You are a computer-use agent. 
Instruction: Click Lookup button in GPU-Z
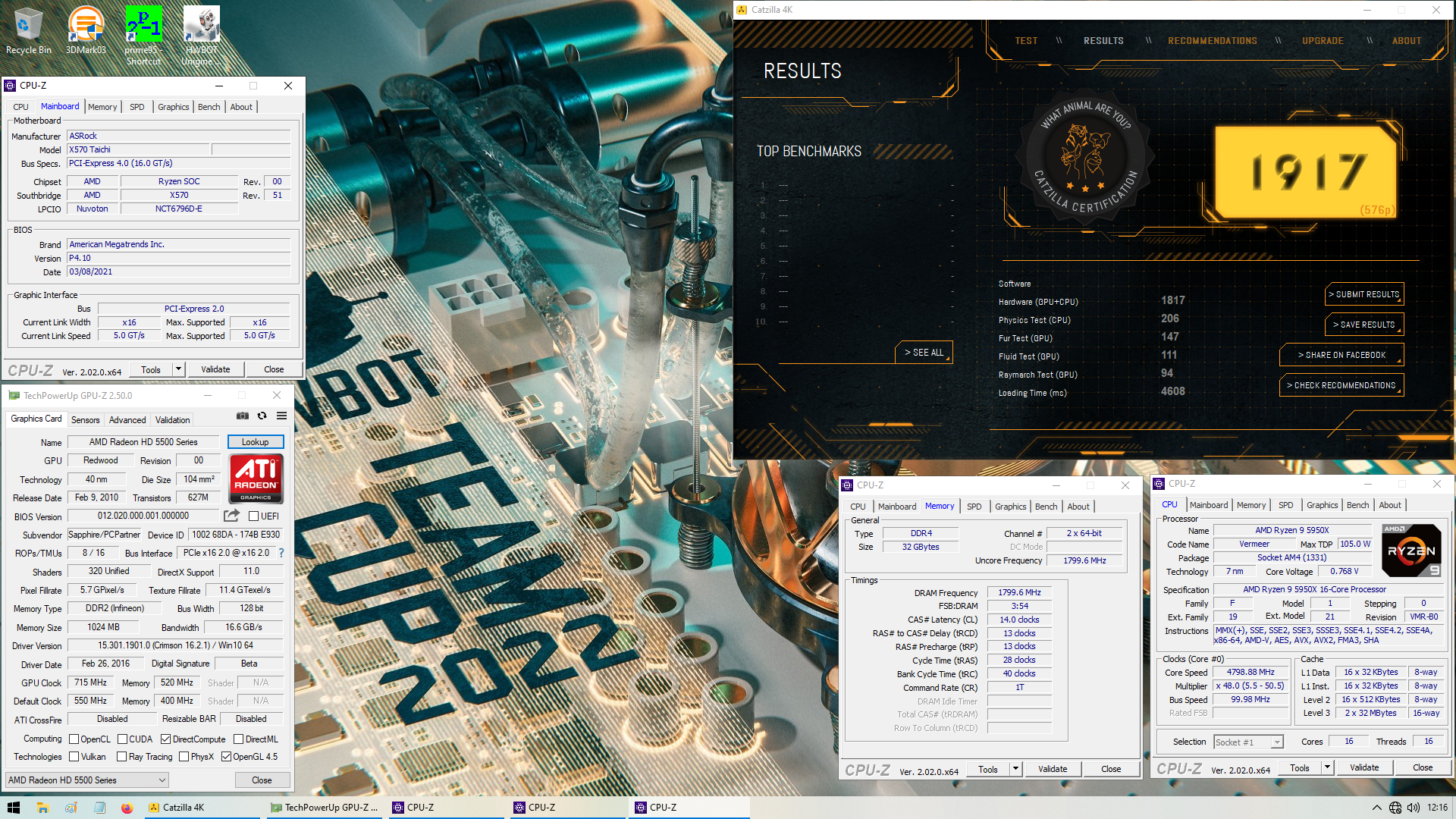point(256,442)
